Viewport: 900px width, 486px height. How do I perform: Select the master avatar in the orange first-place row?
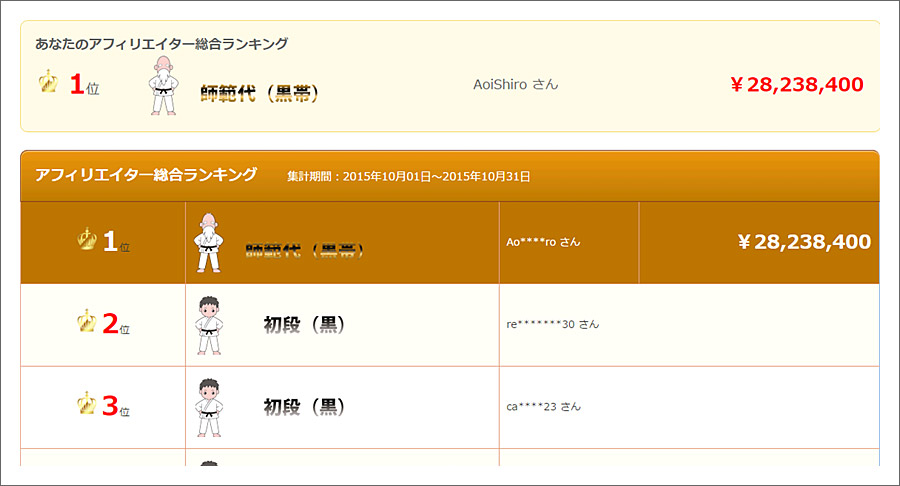(x=208, y=242)
